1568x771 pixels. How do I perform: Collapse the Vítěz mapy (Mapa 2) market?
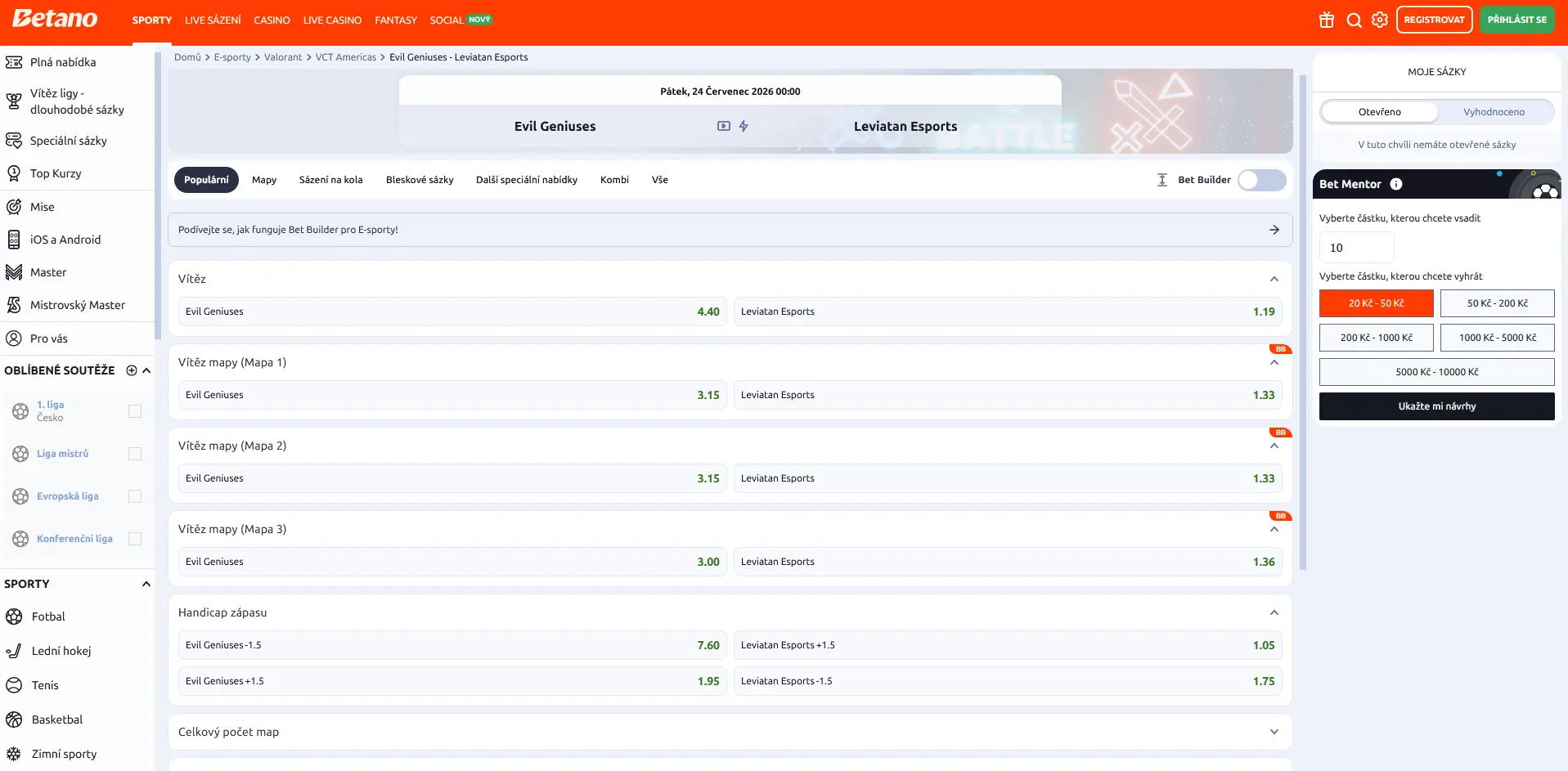(x=1274, y=446)
